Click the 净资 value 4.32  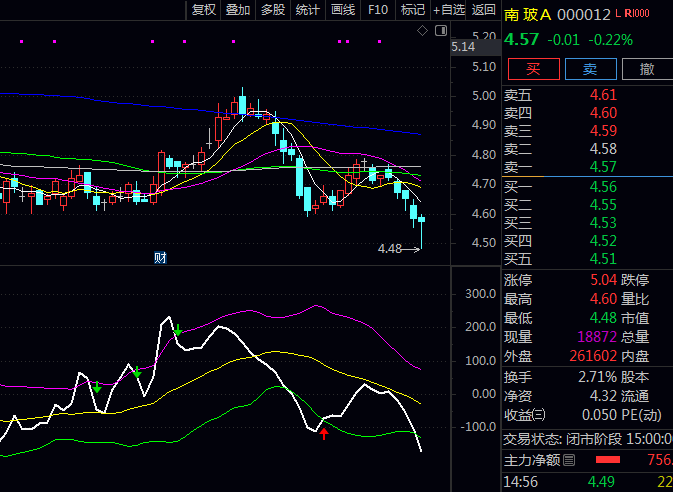point(603,395)
